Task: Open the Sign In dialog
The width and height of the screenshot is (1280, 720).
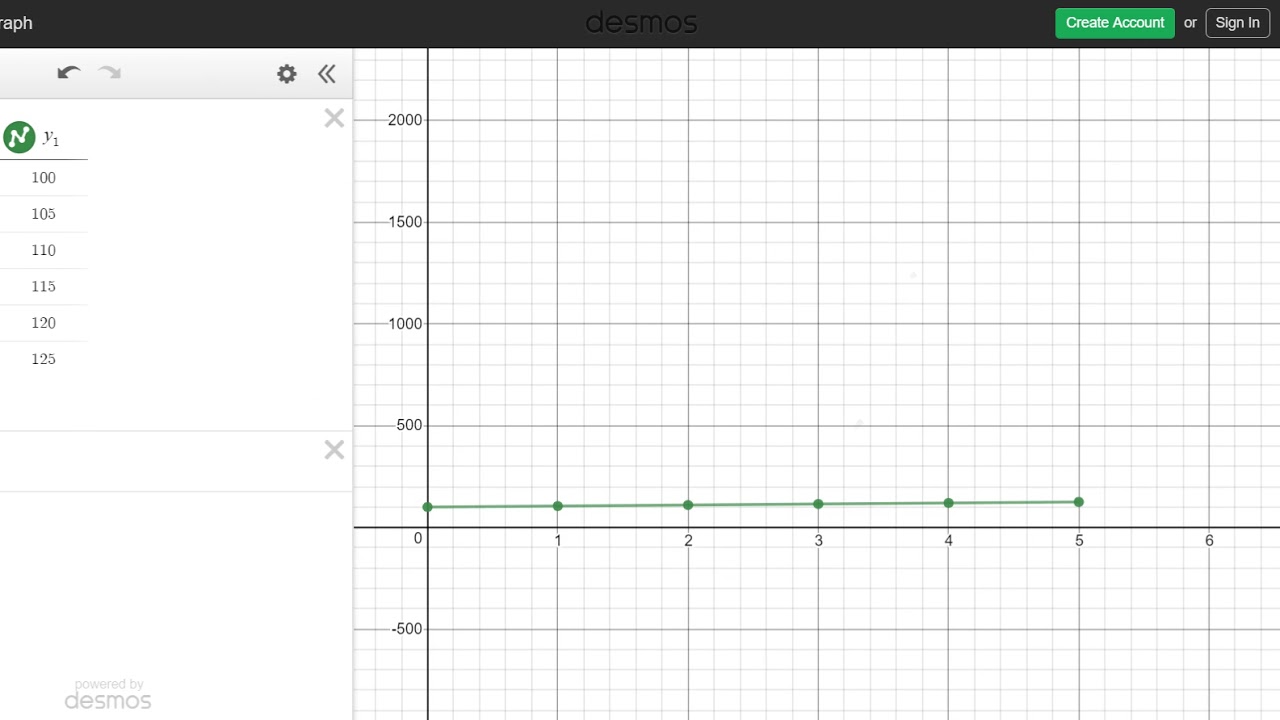Action: pyautogui.click(x=1237, y=23)
